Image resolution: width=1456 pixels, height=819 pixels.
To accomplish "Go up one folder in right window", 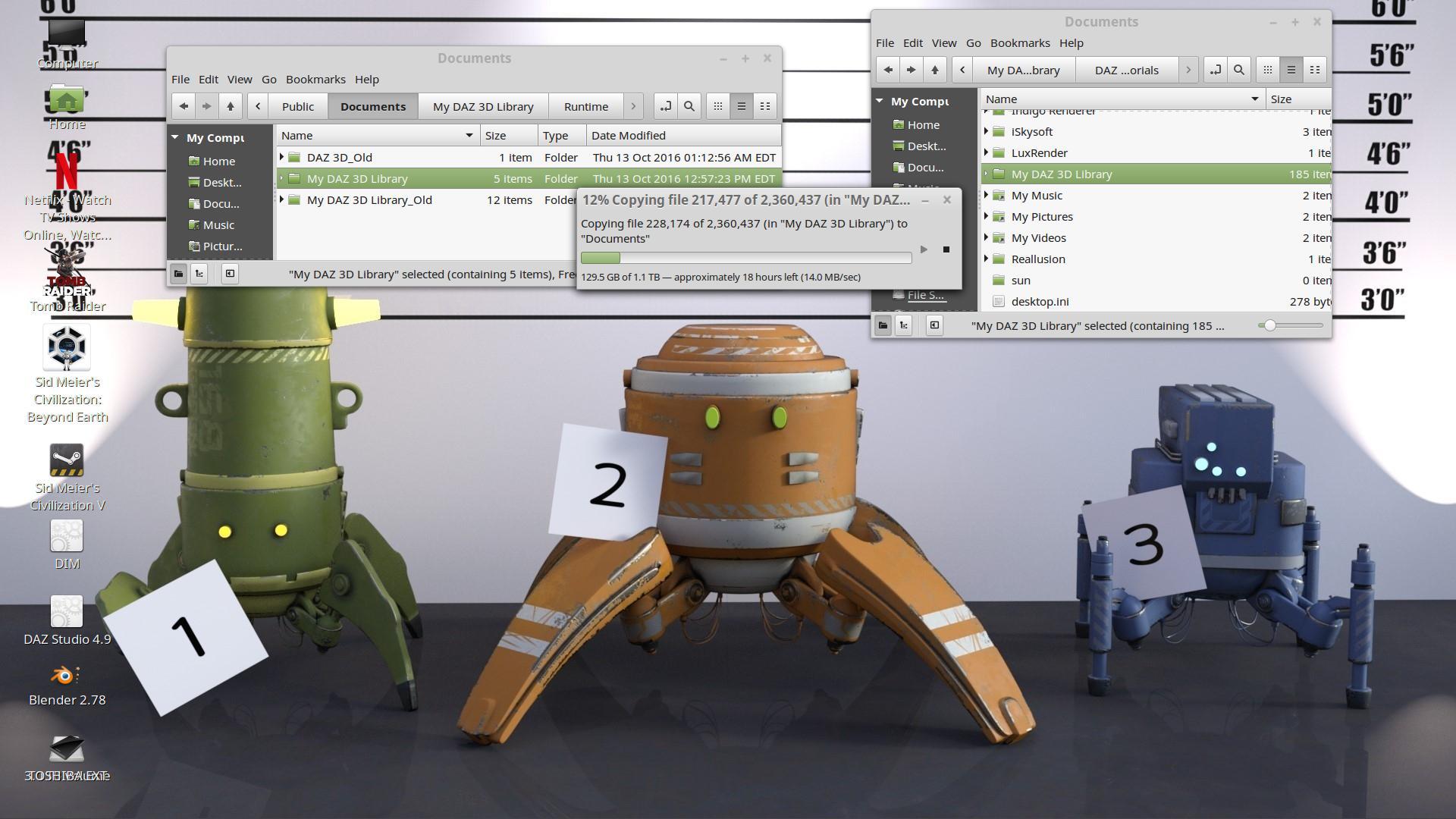I will [934, 70].
